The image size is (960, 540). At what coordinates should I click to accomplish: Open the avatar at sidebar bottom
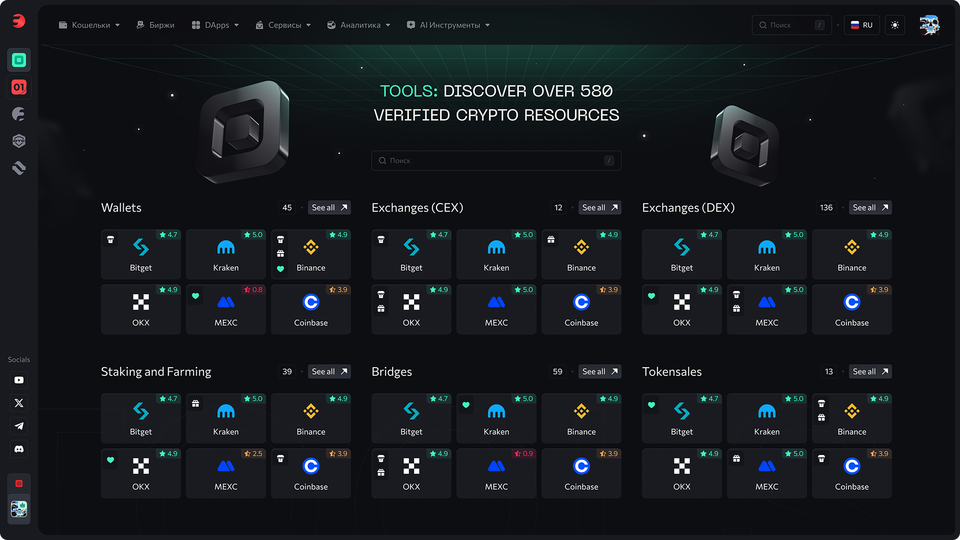click(x=19, y=509)
